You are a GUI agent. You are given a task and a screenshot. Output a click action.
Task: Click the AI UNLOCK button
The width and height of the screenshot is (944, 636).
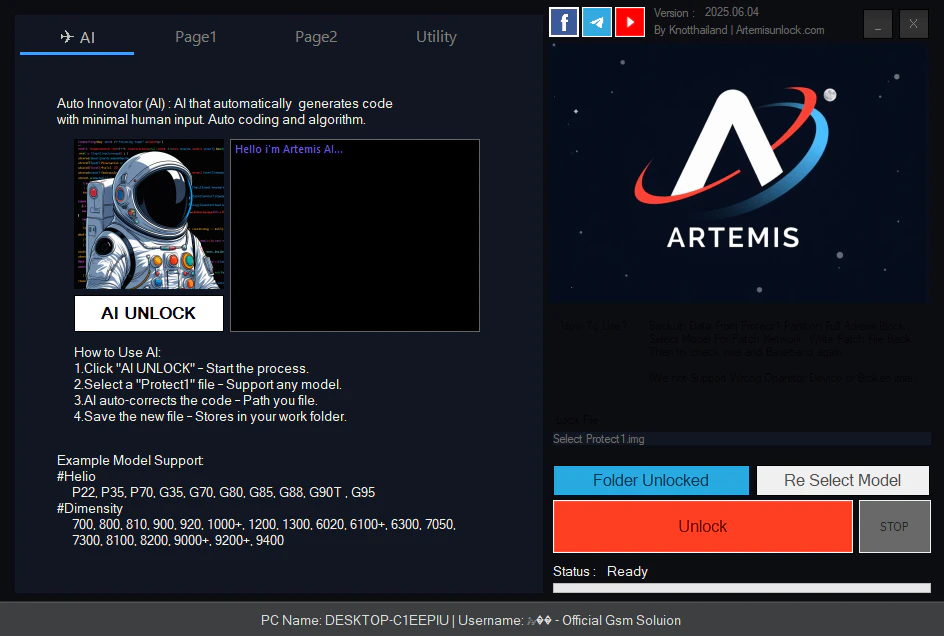(149, 313)
